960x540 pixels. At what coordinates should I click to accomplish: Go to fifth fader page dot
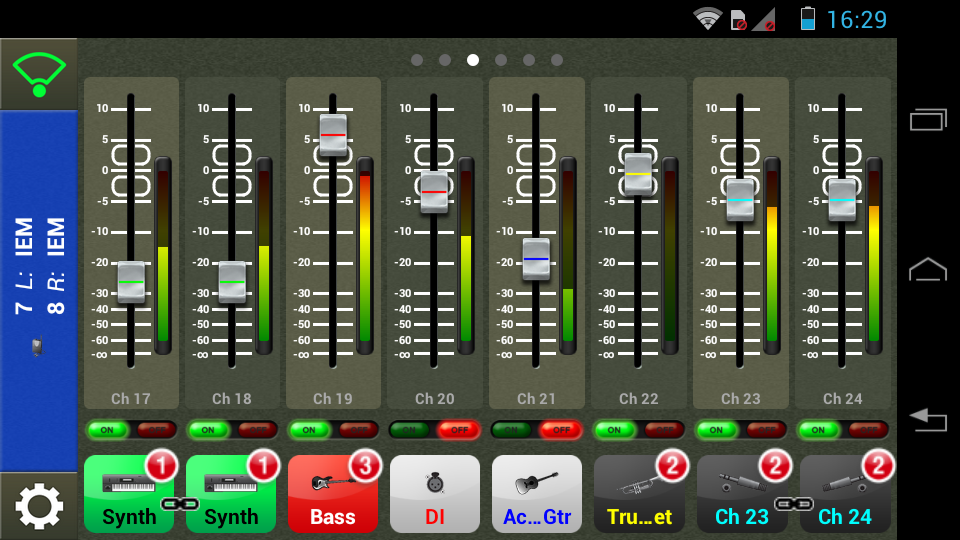coord(529,60)
